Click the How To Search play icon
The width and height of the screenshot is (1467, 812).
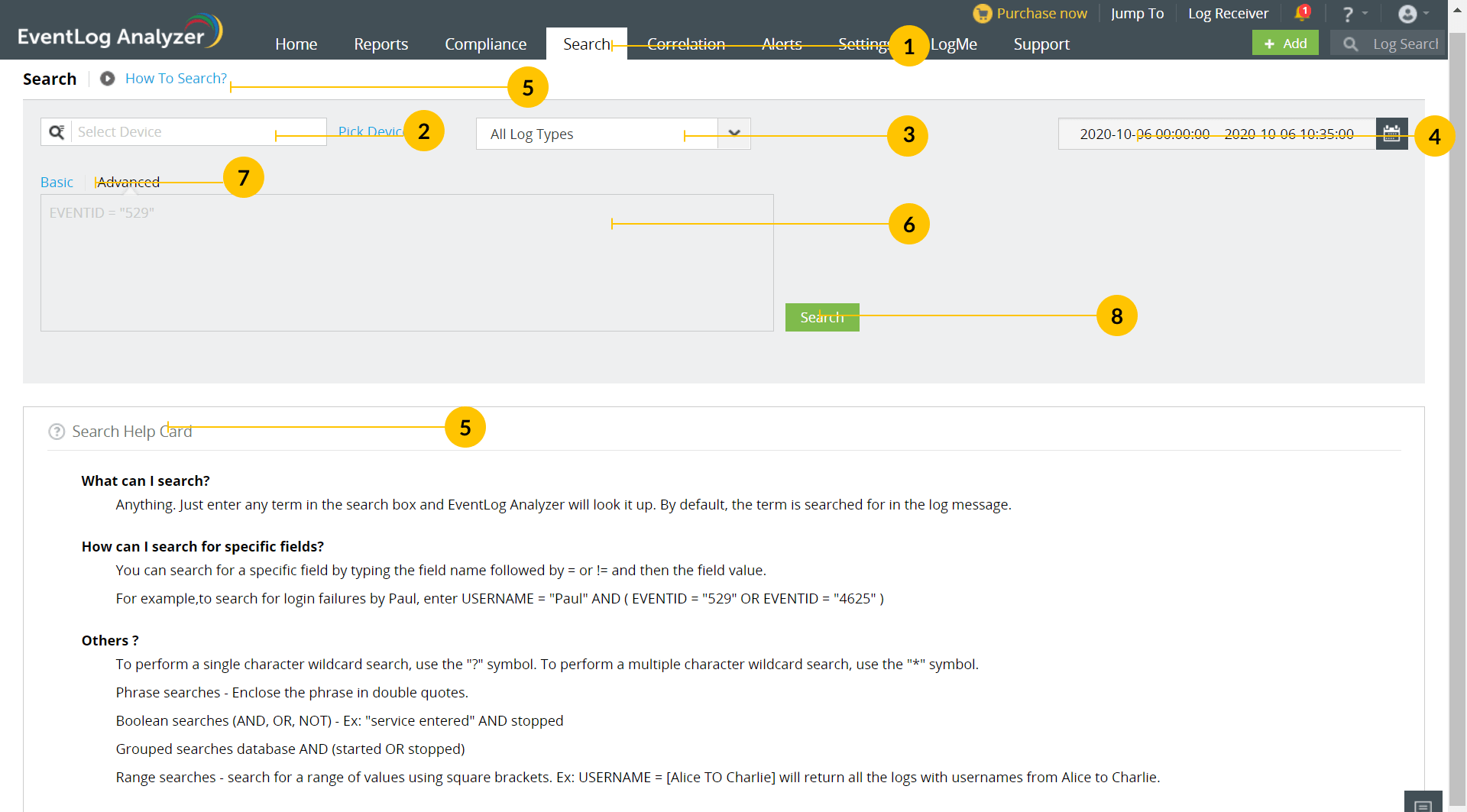[108, 79]
